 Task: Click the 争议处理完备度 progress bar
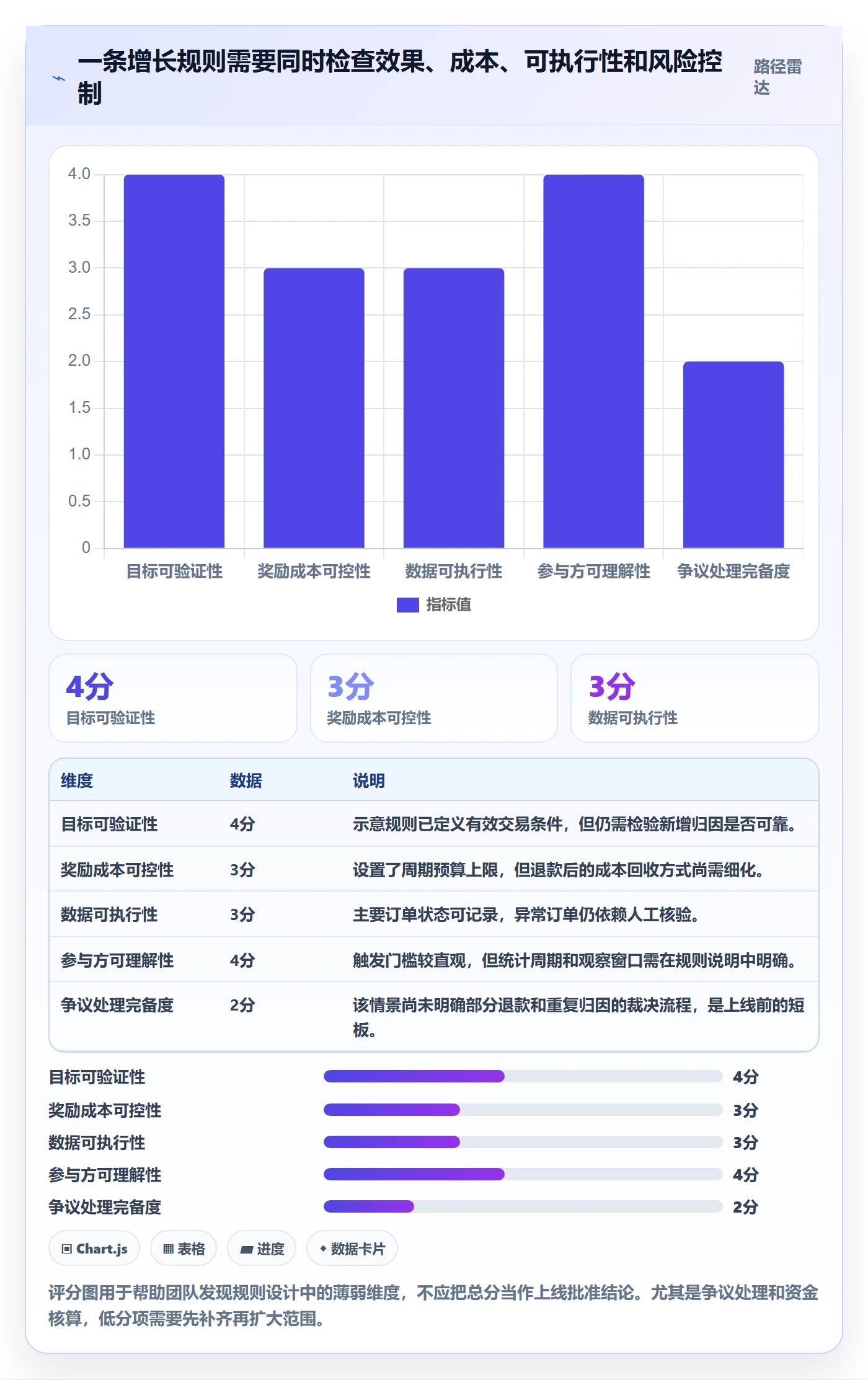point(523,1206)
